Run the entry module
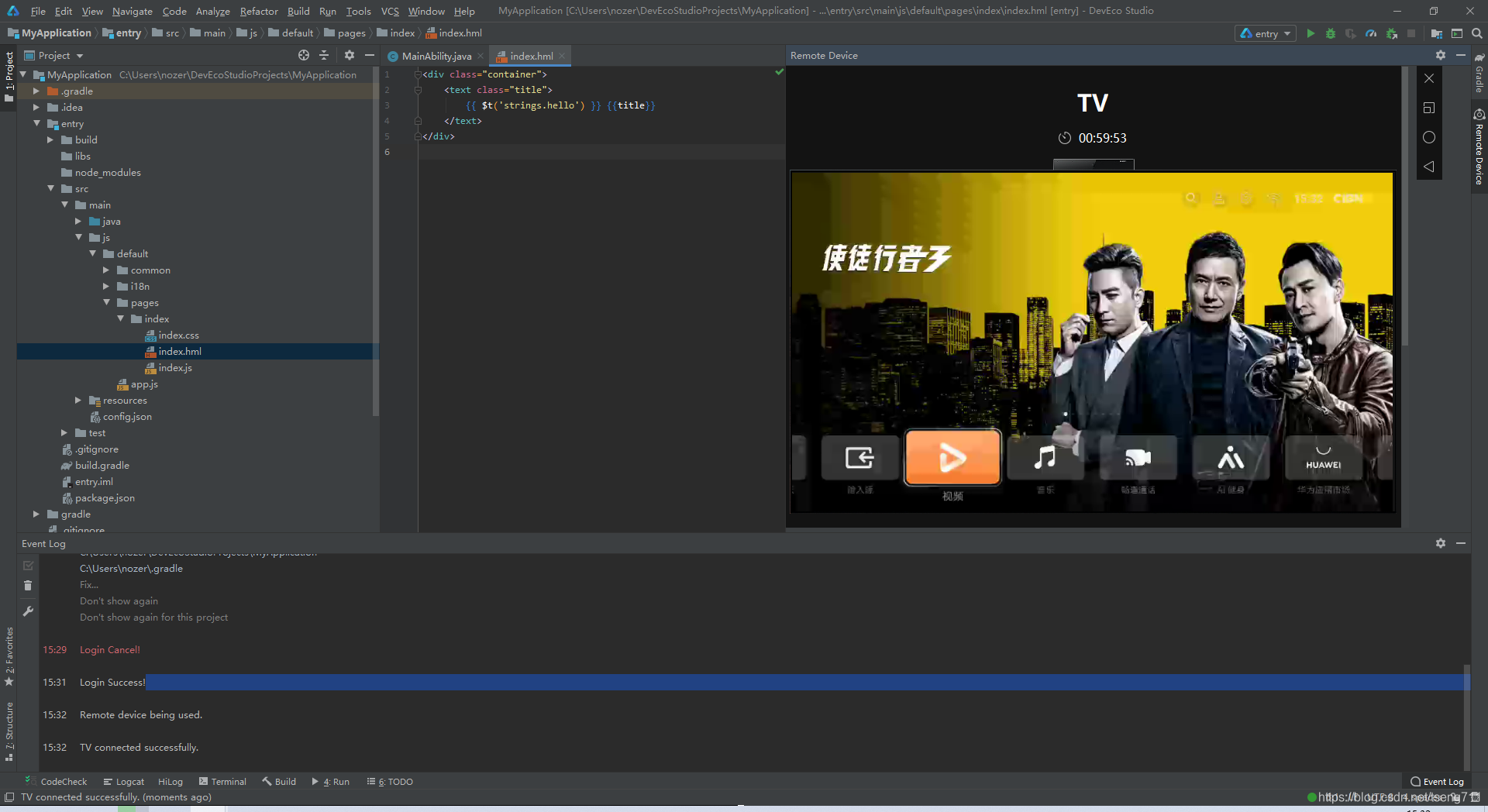Image resolution: width=1488 pixels, height=812 pixels. [1311, 33]
